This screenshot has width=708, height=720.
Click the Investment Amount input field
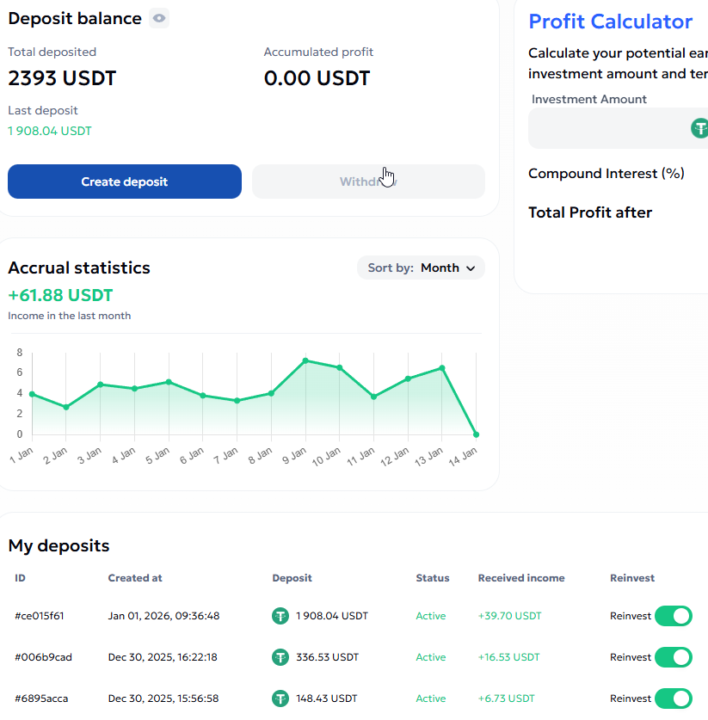pyautogui.click(x=610, y=128)
